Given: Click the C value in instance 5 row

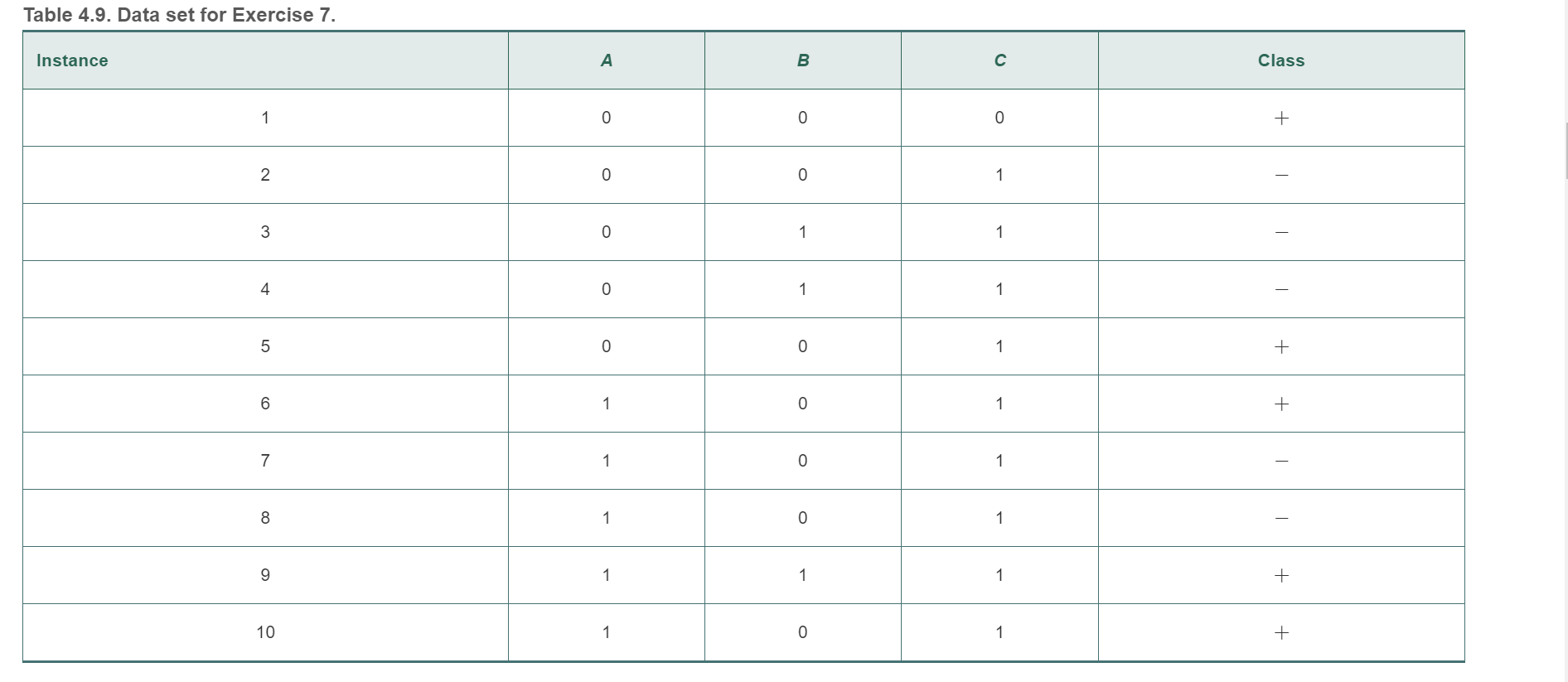Looking at the screenshot, I should pos(999,346).
